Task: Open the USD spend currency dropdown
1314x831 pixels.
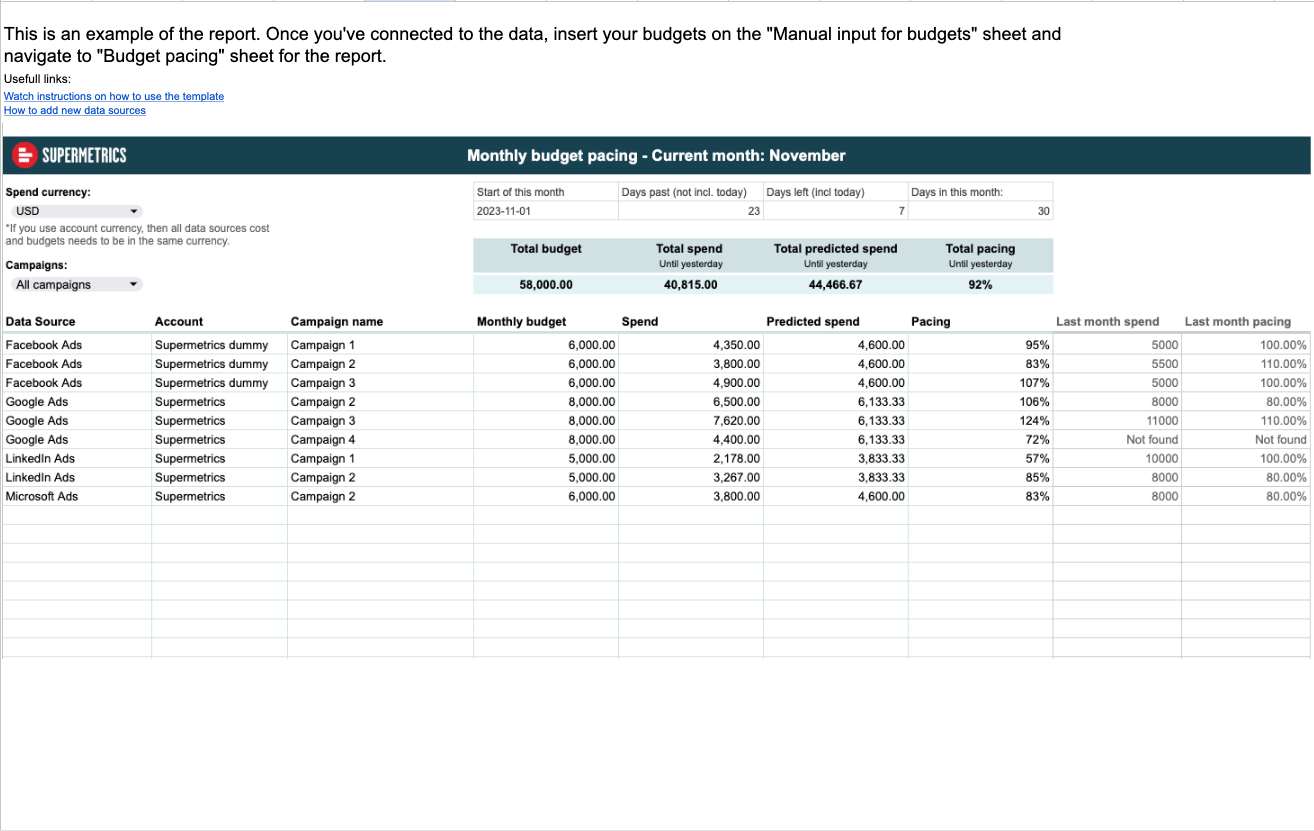Action: pos(76,211)
